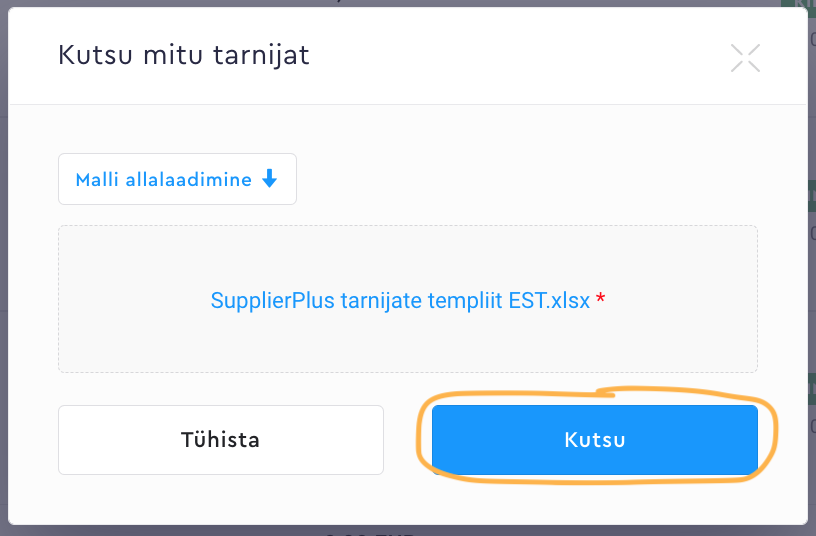Click the Malli allalaadimine template button
The image size is (816, 536).
click(177, 179)
